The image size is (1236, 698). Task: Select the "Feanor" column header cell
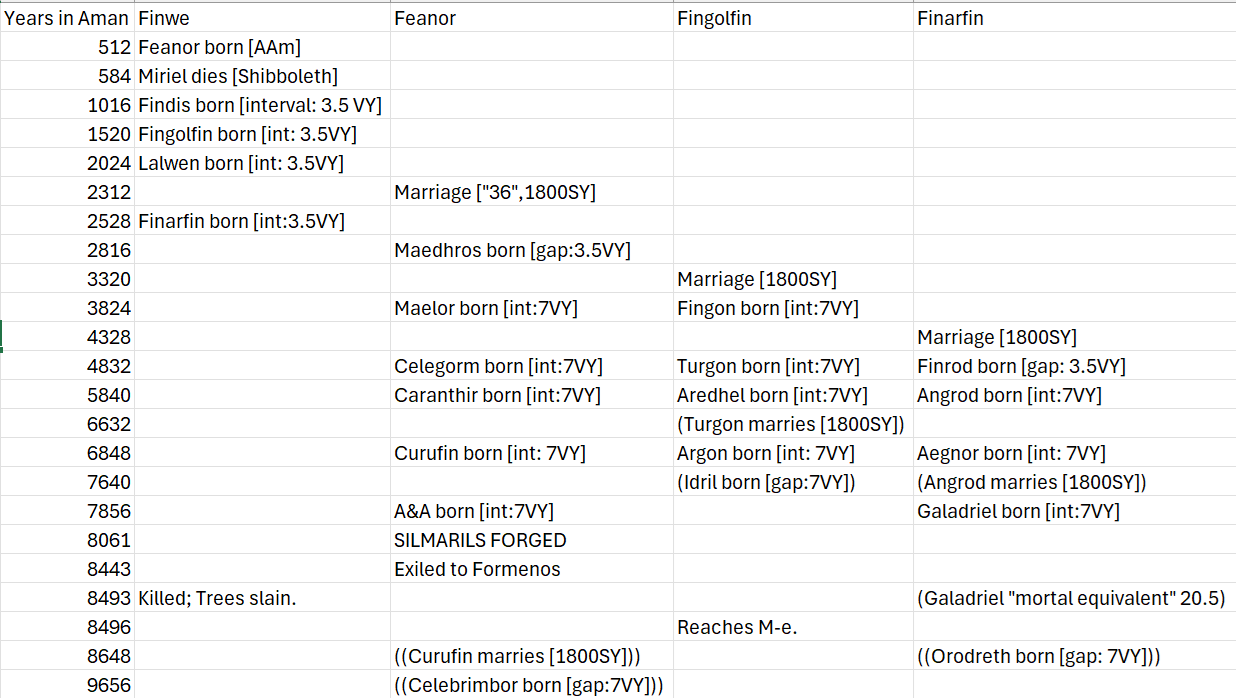(532, 18)
